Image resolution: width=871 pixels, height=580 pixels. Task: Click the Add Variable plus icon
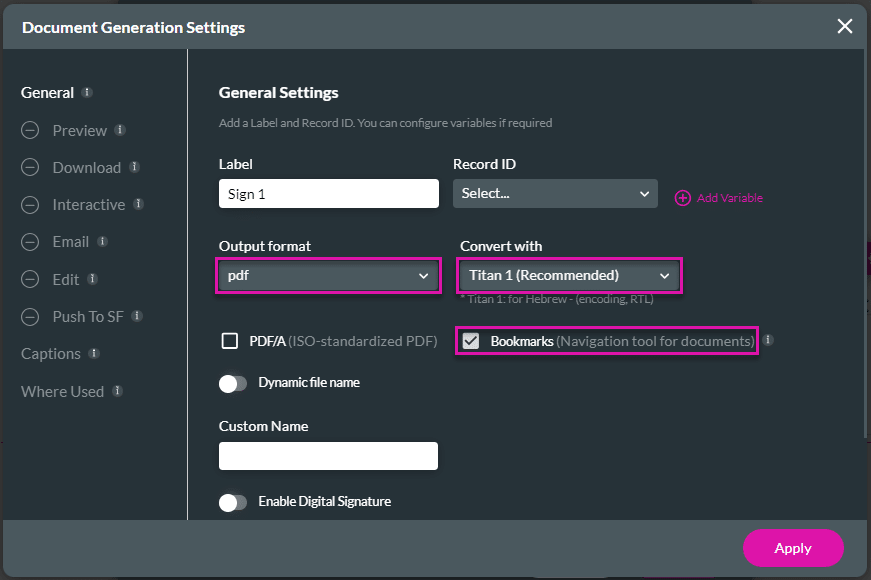tap(682, 198)
